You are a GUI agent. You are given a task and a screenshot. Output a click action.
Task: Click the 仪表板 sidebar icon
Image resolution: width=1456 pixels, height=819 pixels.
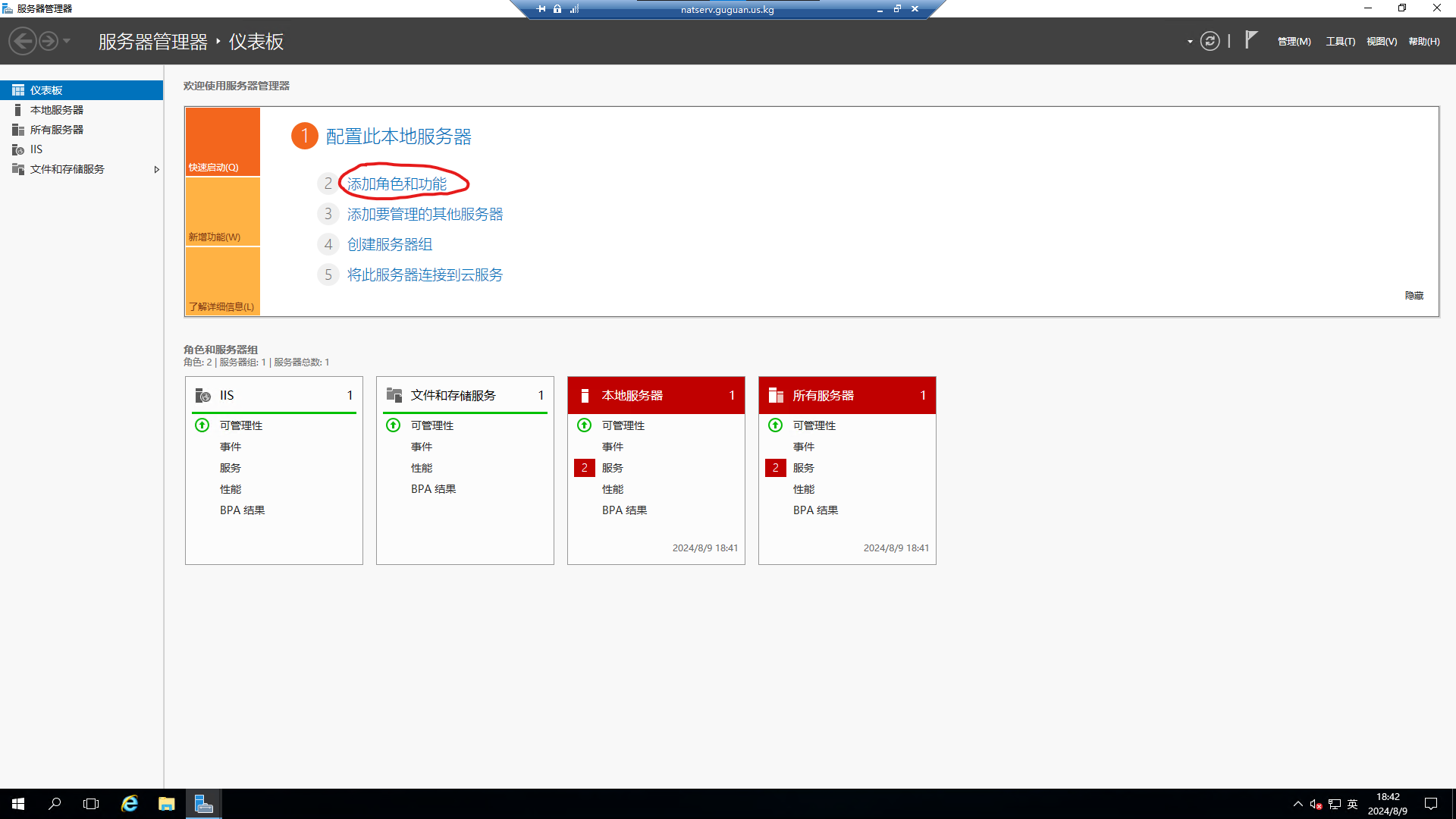click(x=18, y=90)
